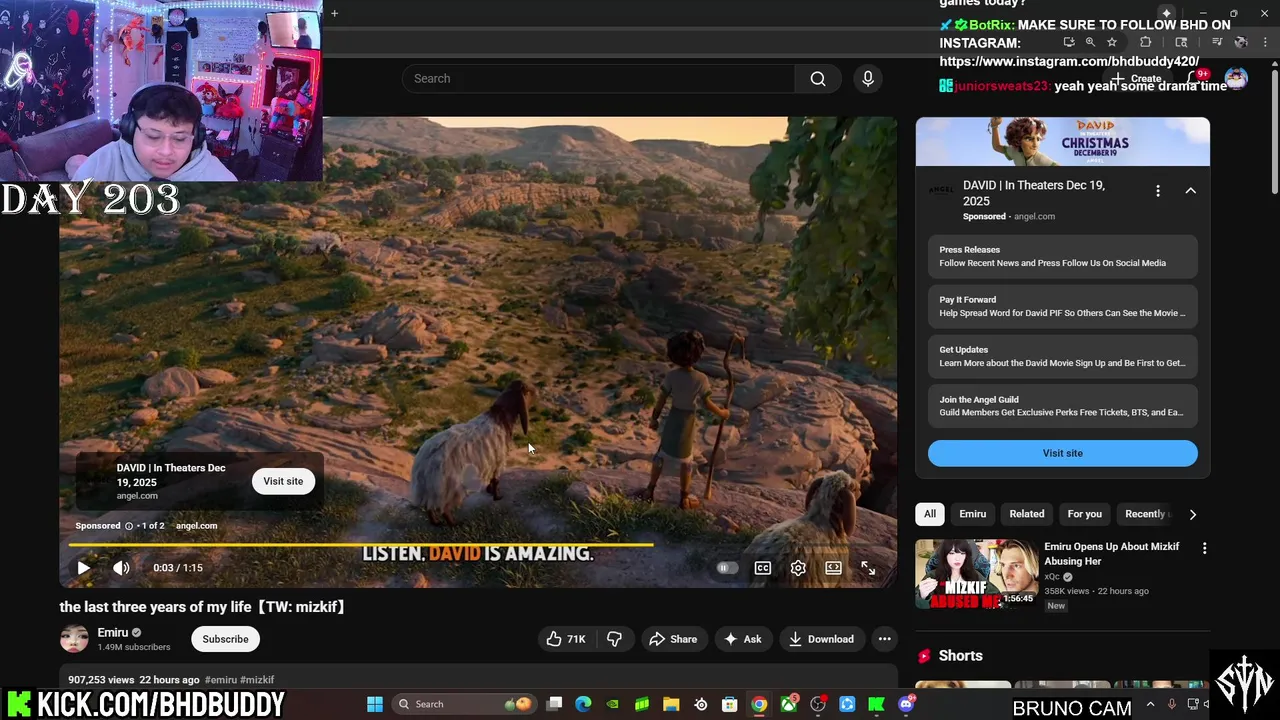This screenshot has height=720, width=1280.
Task: Select the Recently uploaded chip
Action: tap(1145, 514)
